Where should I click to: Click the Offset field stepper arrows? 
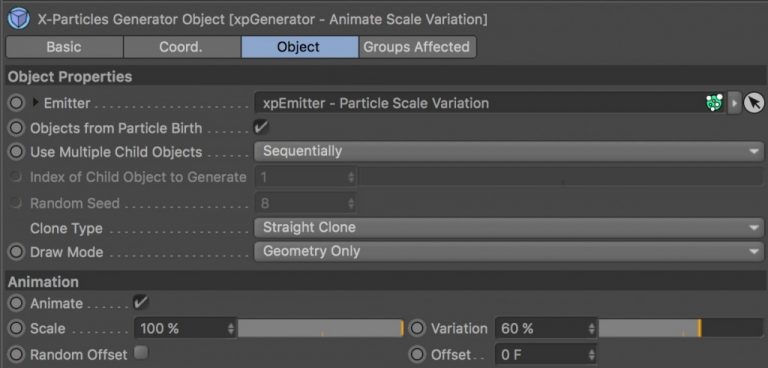[x=592, y=354]
